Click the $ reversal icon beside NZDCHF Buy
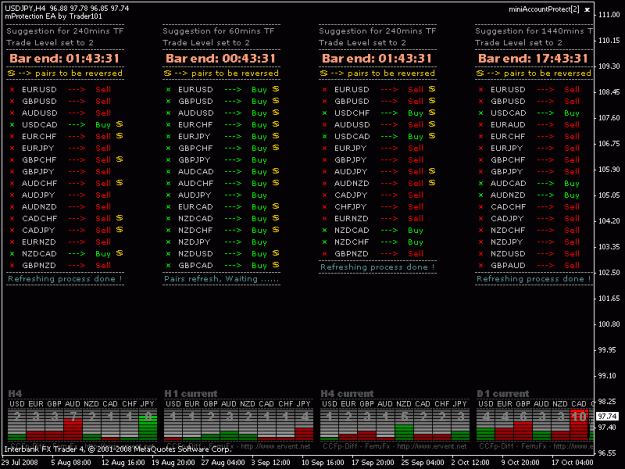This screenshot has width=625, height=469. (x=275, y=230)
